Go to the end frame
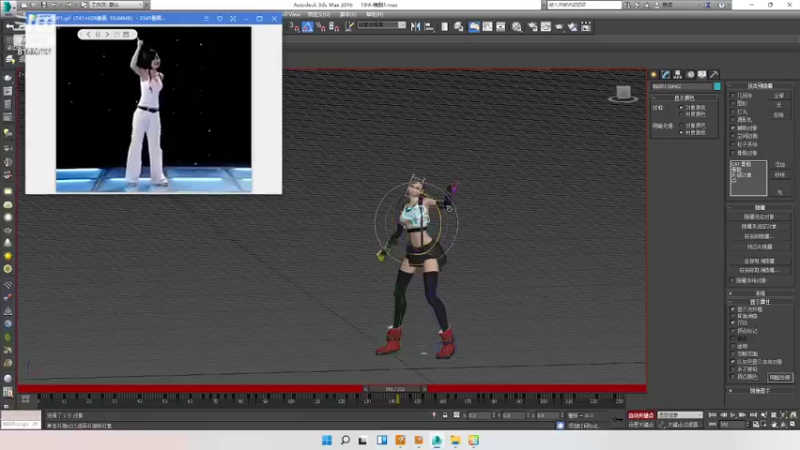The image size is (800, 450). [x=753, y=415]
